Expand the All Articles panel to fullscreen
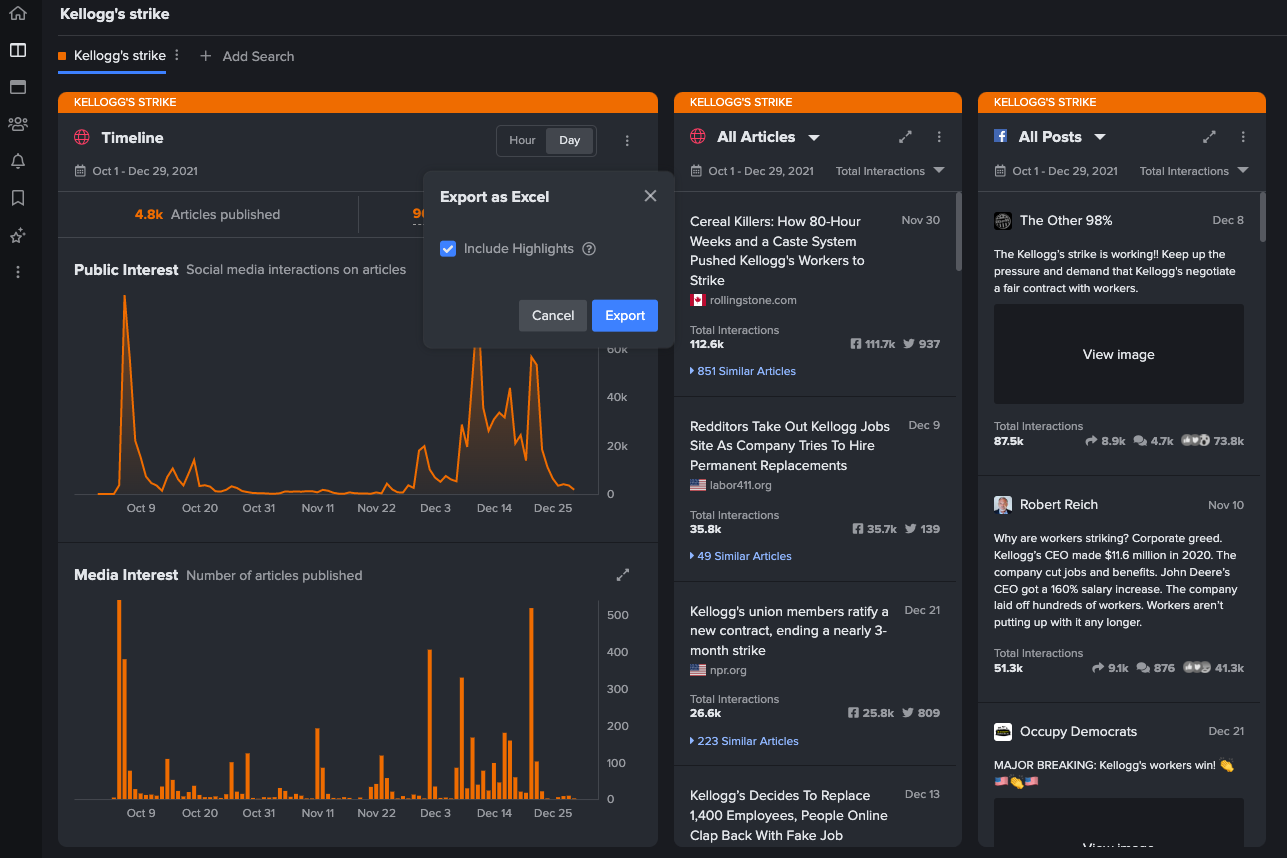This screenshot has width=1287, height=858. coord(905,137)
